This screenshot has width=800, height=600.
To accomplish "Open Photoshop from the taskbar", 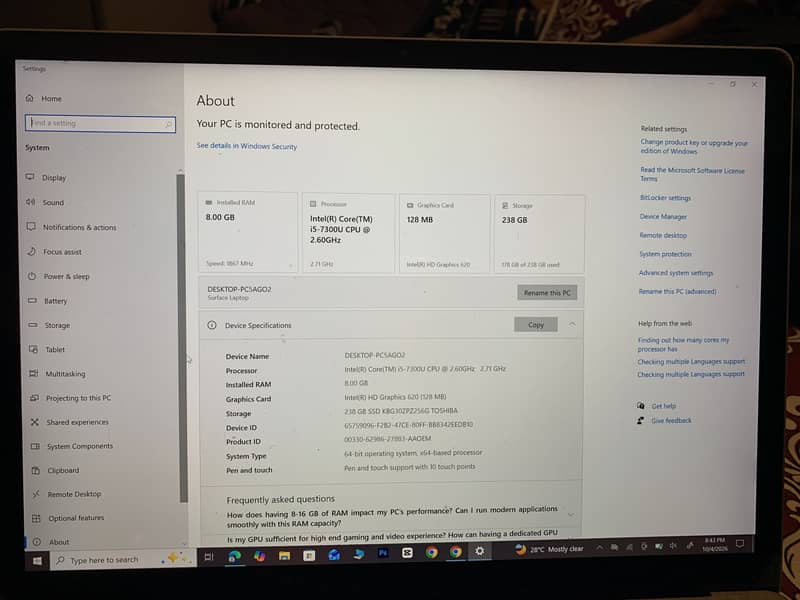I will click(383, 553).
